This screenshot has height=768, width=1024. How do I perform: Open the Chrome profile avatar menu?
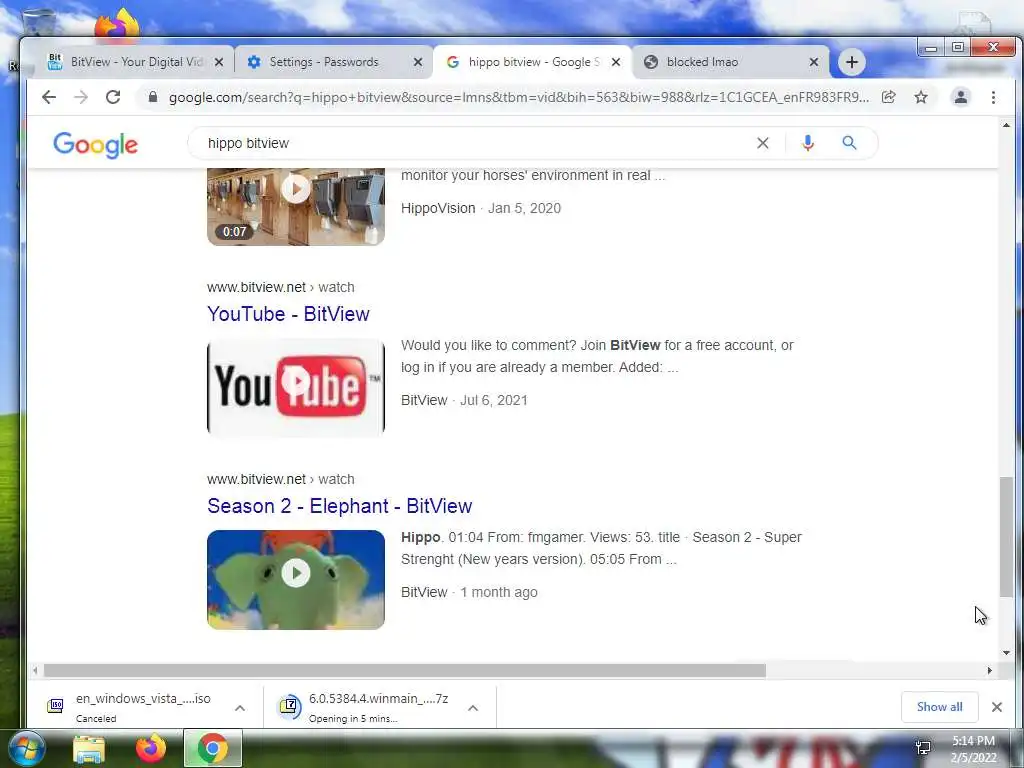coord(961,97)
